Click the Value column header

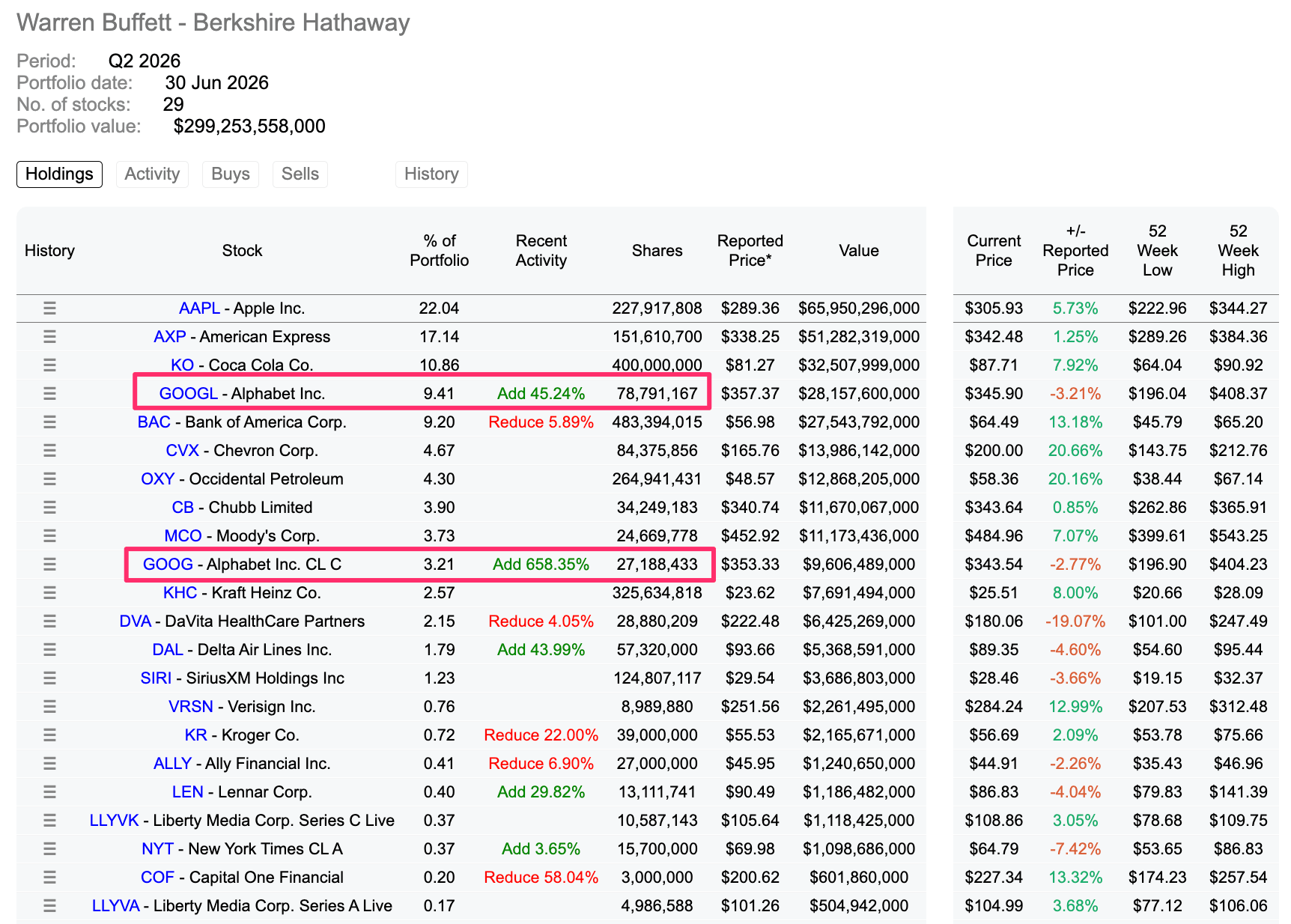click(859, 250)
